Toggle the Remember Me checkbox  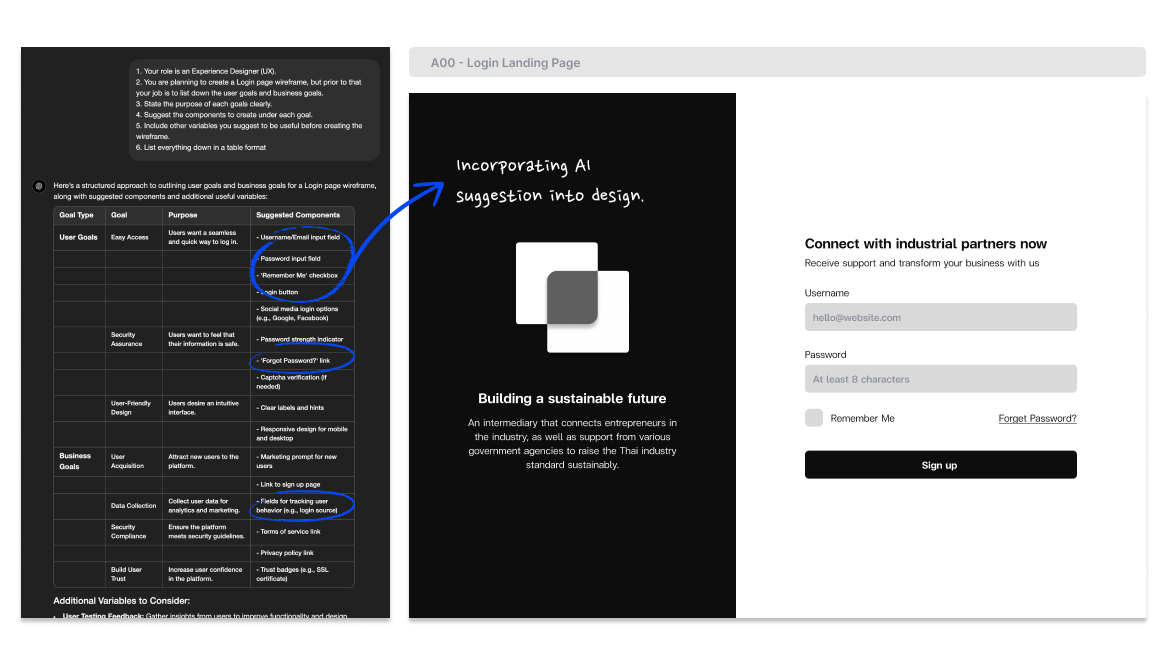point(813,417)
